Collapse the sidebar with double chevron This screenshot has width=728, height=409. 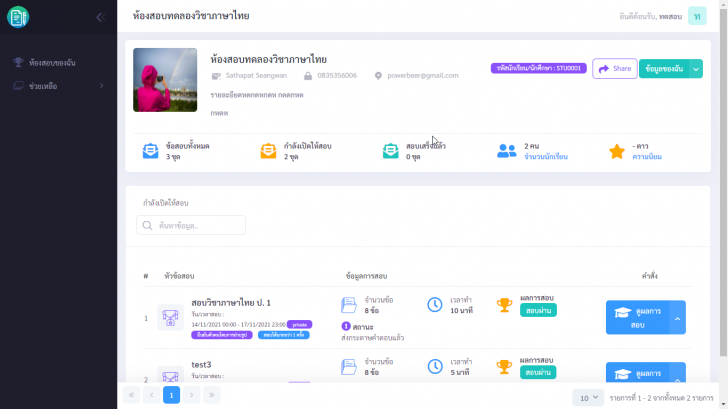(x=101, y=17)
